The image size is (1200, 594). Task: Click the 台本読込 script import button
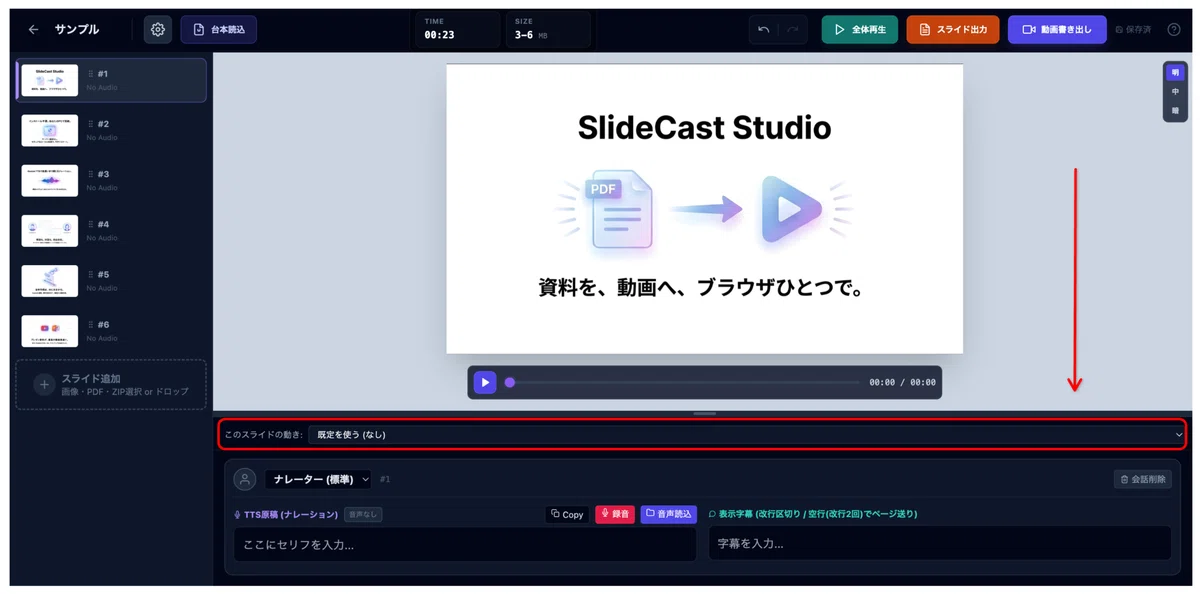pyautogui.click(x=219, y=30)
